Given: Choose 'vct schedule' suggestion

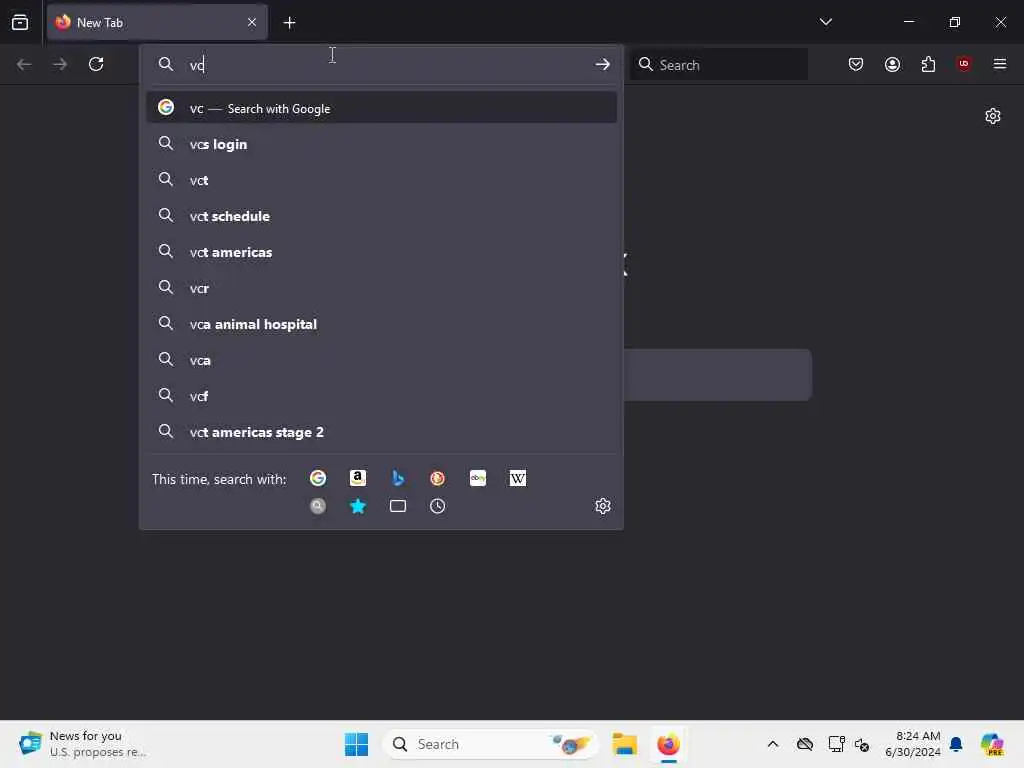Looking at the screenshot, I should click(381, 216).
